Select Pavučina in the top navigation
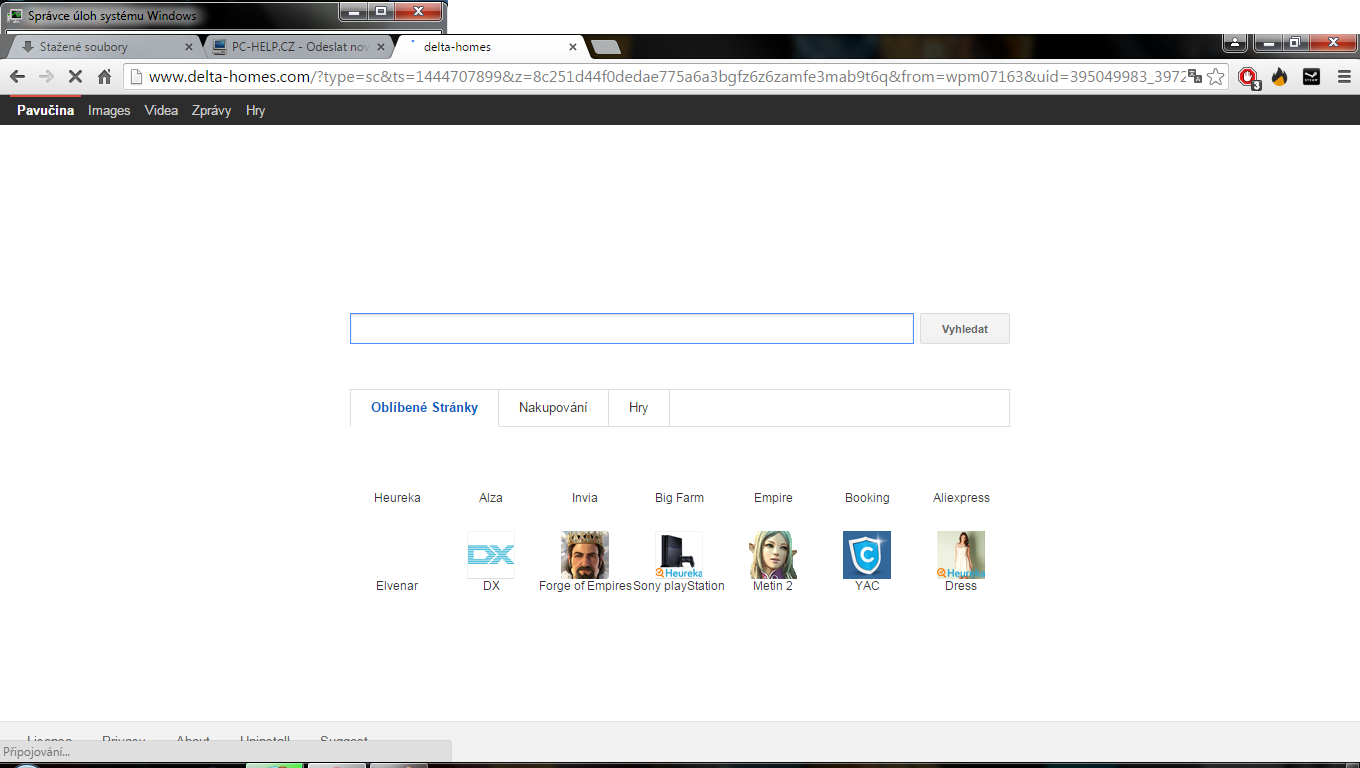The width and height of the screenshot is (1360, 768). pyautogui.click(x=45, y=111)
